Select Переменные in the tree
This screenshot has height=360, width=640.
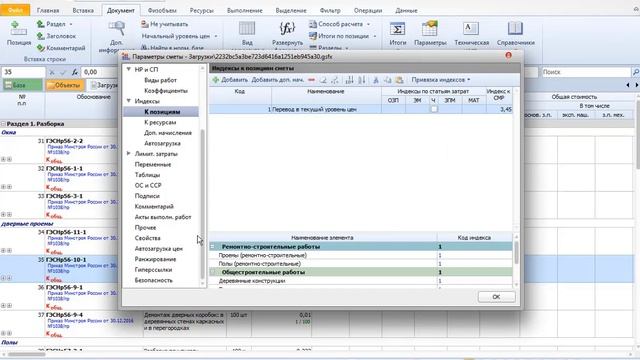pos(153,164)
